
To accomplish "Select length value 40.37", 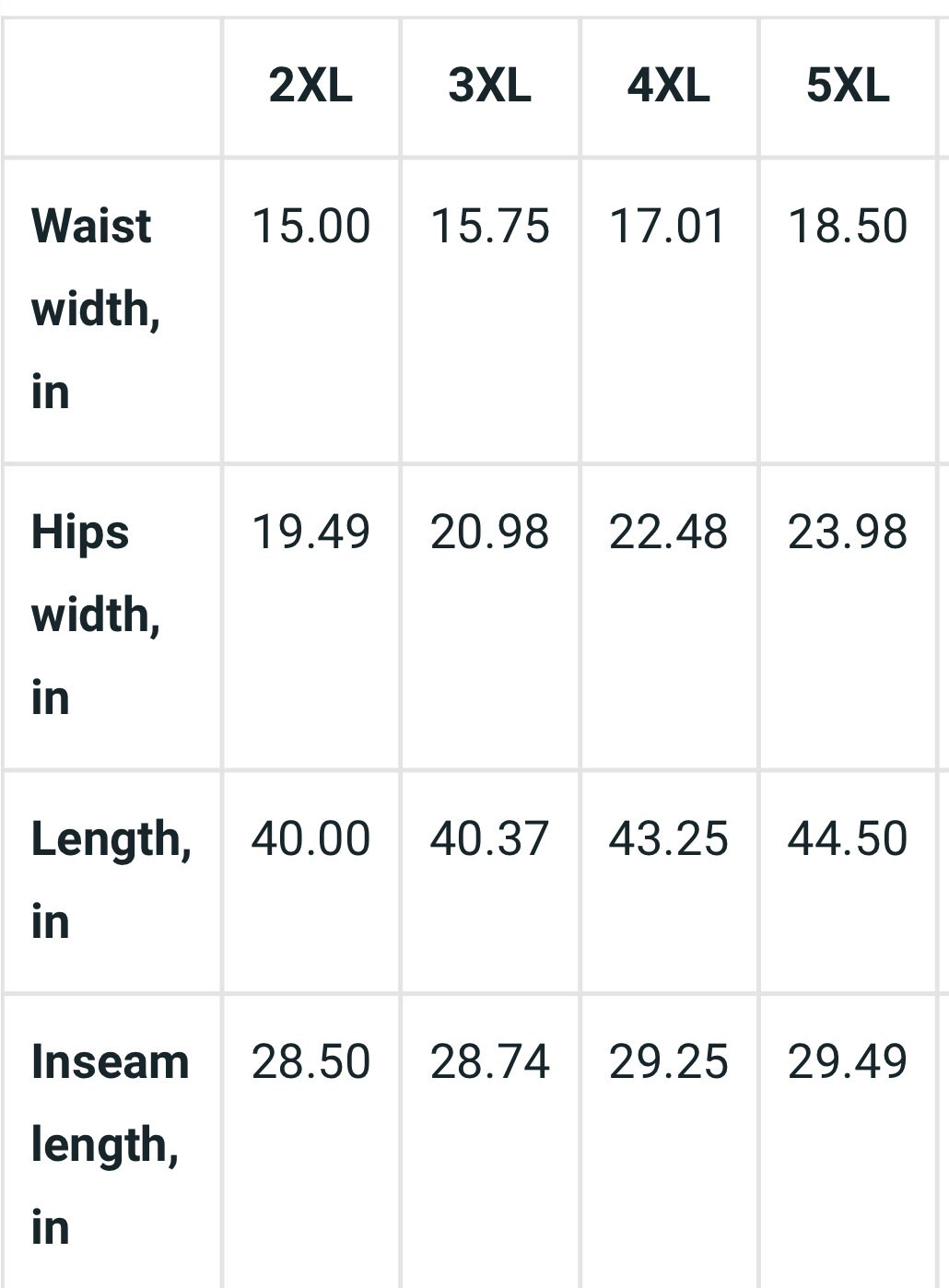I will click(x=489, y=838).
